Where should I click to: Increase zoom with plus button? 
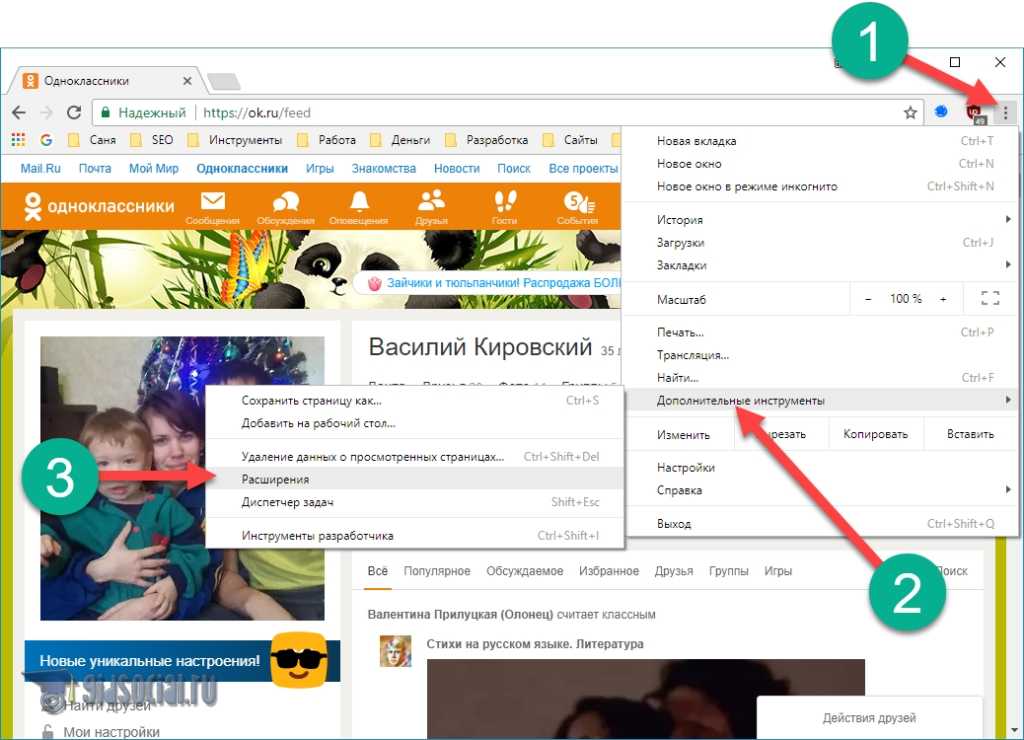click(x=943, y=299)
